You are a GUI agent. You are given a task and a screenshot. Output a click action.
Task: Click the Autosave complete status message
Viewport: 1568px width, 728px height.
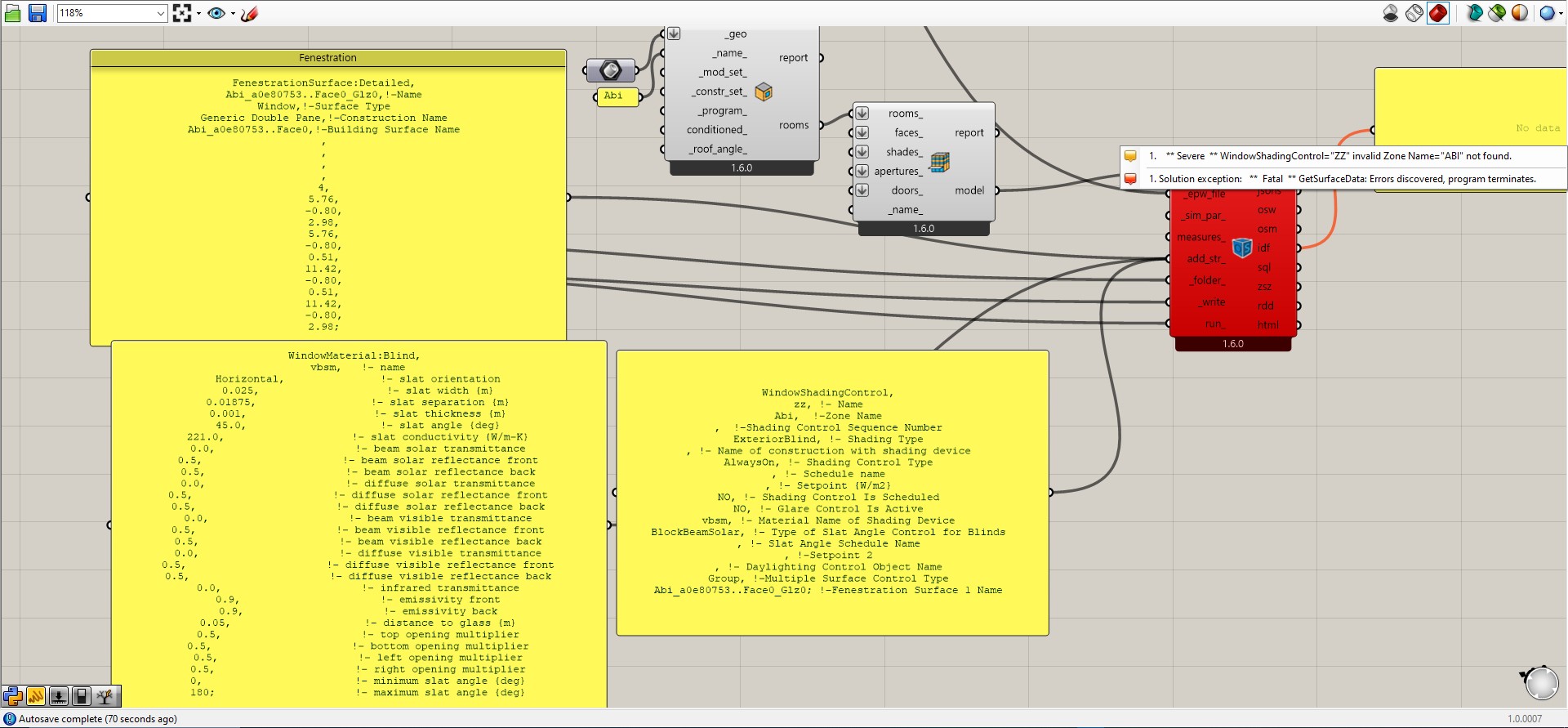[x=98, y=719]
